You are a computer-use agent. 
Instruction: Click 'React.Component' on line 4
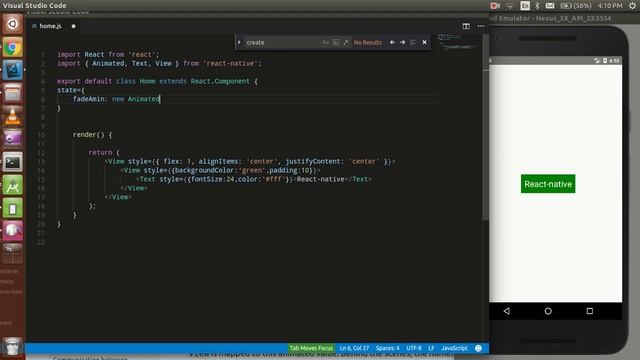220,81
